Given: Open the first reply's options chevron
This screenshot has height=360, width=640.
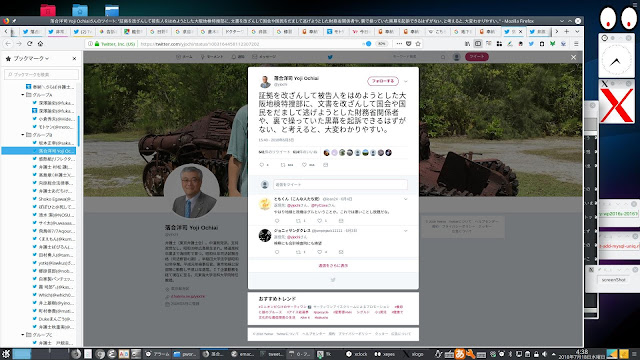Looking at the screenshot, I should coord(405,199).
